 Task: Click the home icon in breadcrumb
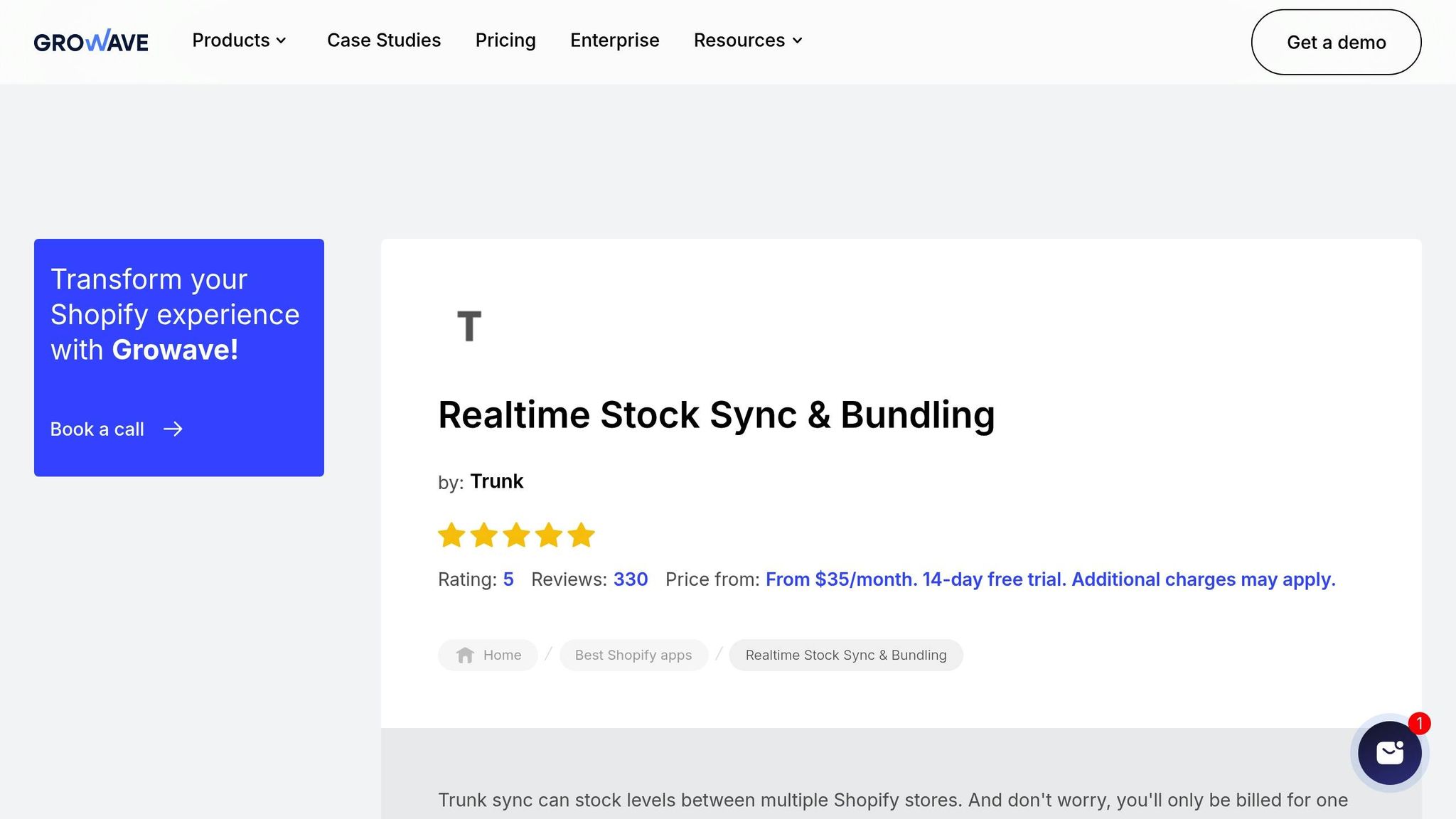coord(465,655)
